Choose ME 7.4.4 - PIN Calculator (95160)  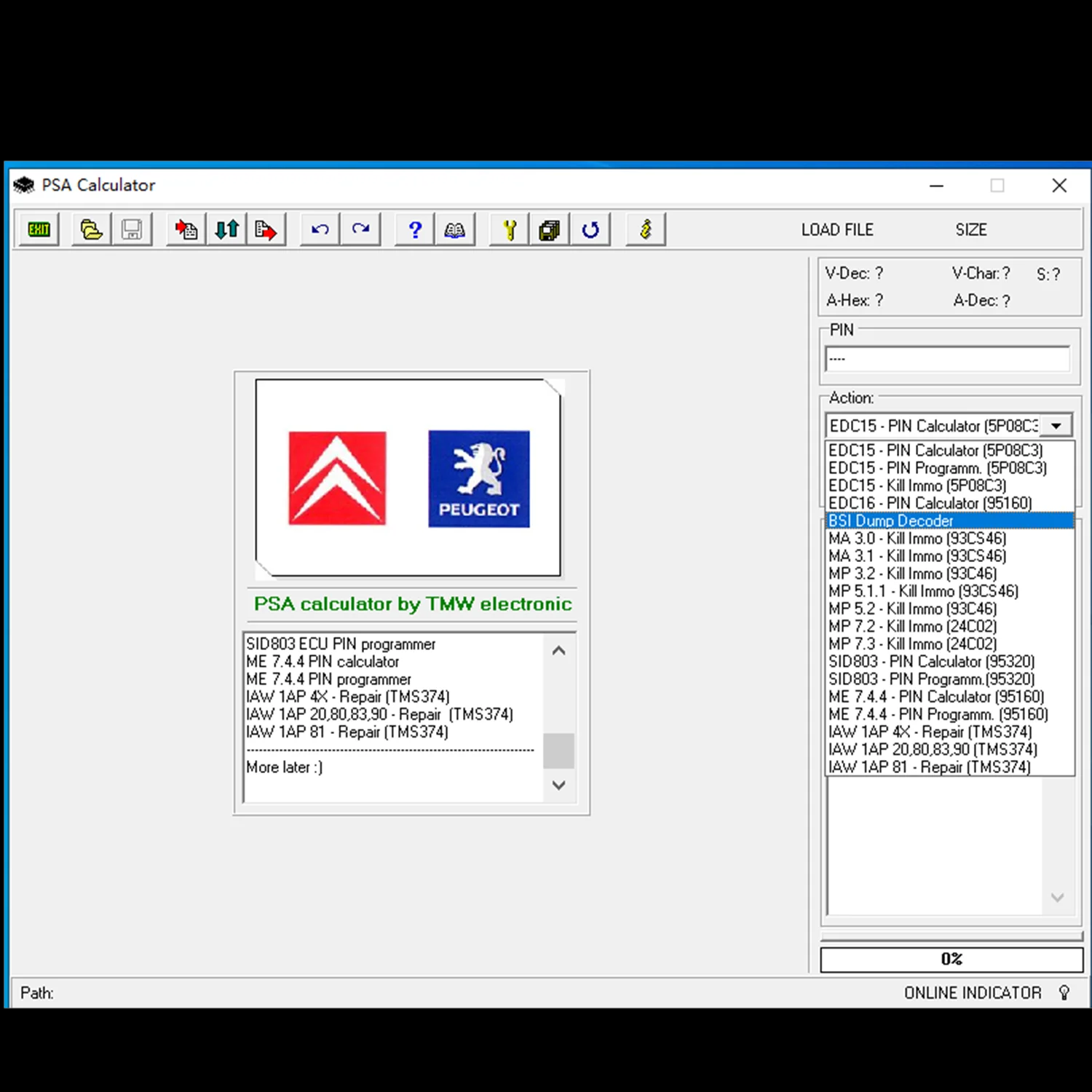click(x=950, y=697)
